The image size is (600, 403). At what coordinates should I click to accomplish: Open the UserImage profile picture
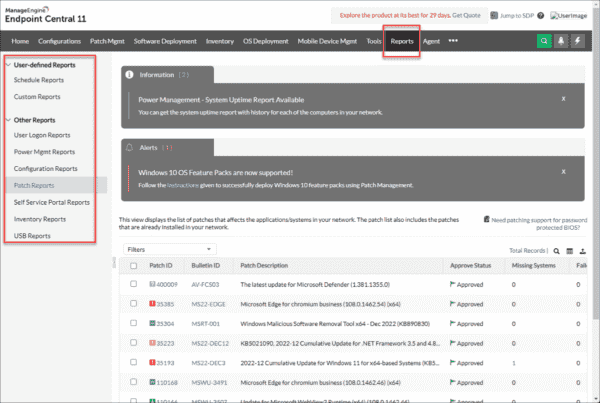pyautogui.click(x=568, y=16)
